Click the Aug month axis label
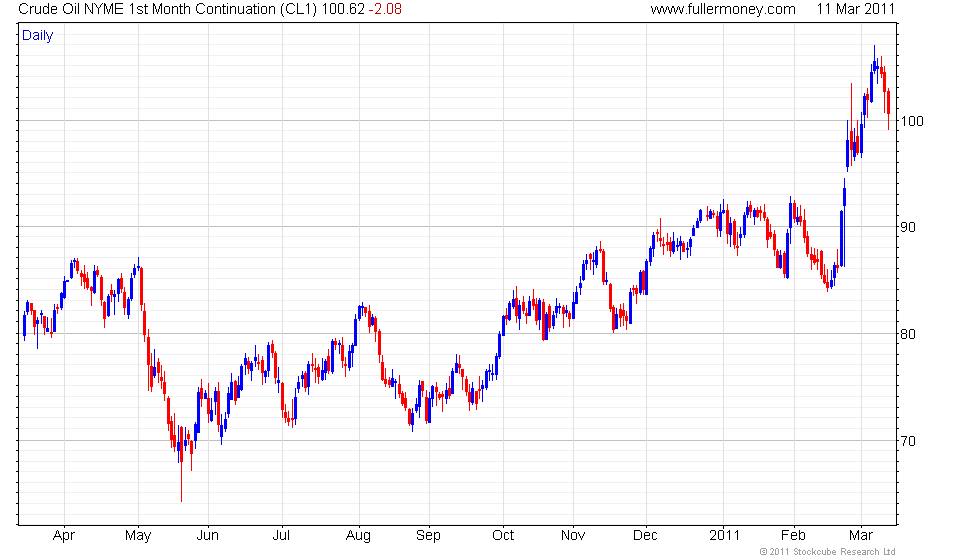 358,536
